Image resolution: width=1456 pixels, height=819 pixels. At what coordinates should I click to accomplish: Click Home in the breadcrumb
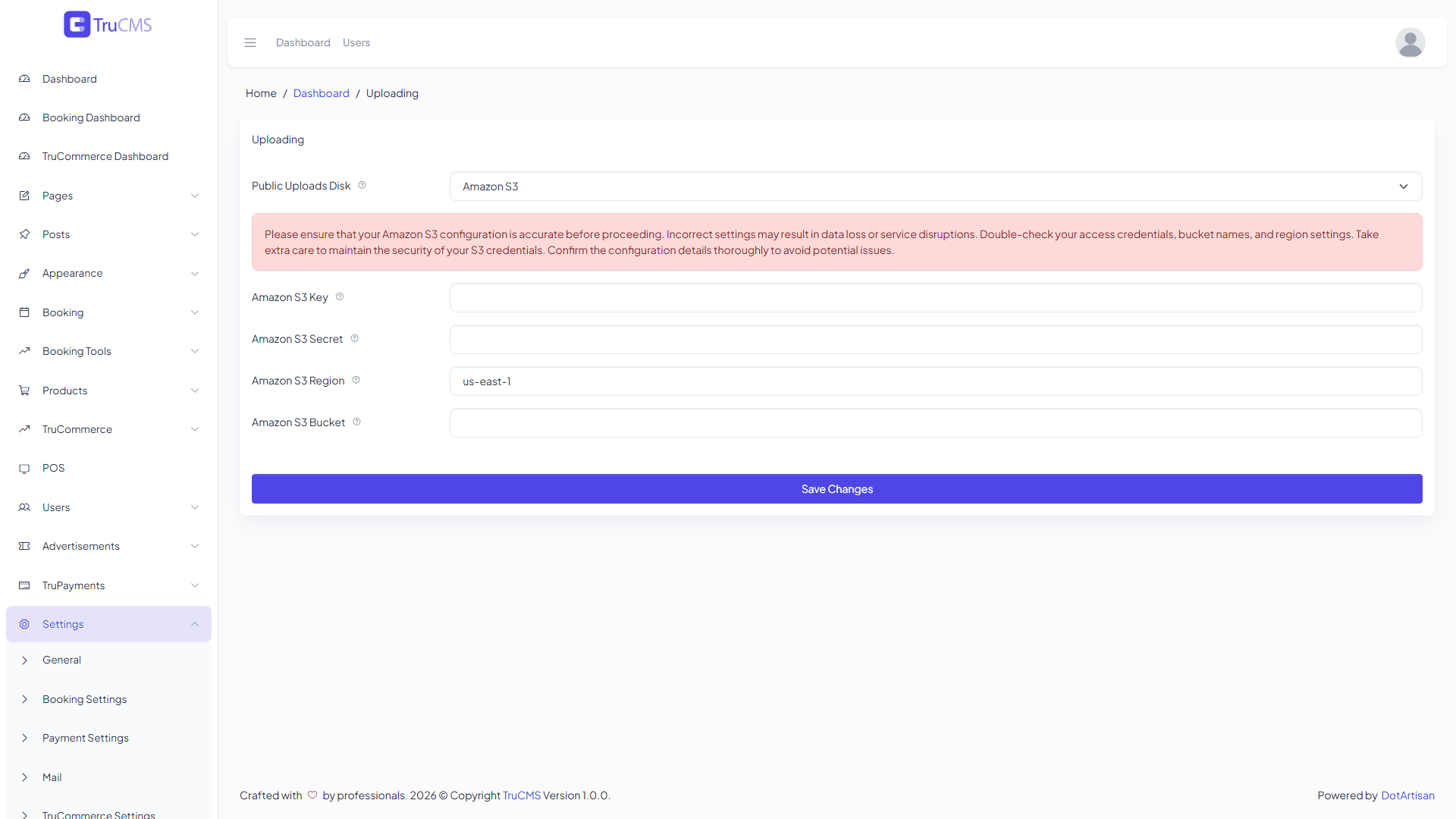261,93
